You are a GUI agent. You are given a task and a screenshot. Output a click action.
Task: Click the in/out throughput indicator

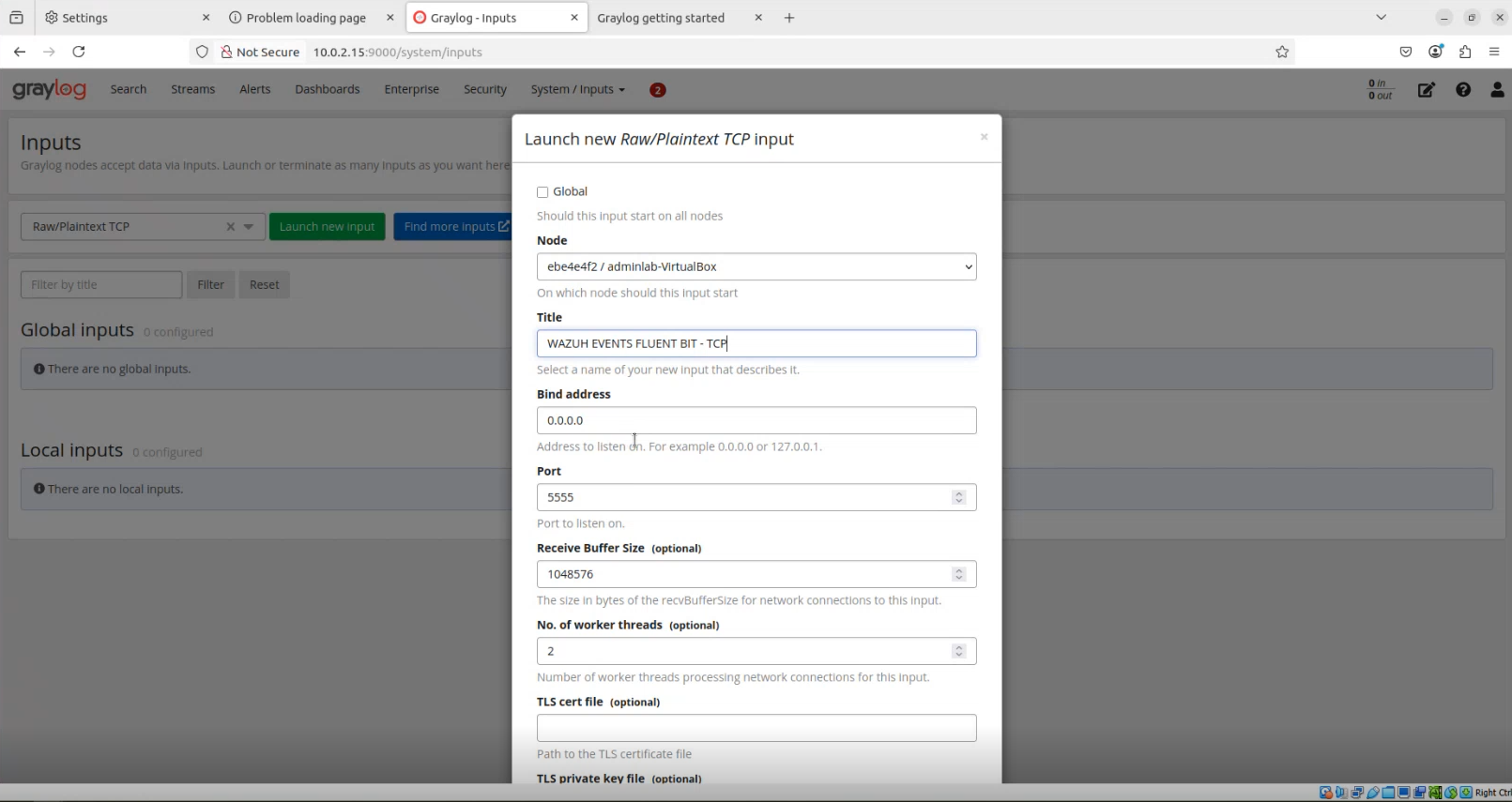pyautogui.click(x=1380, y=90)
